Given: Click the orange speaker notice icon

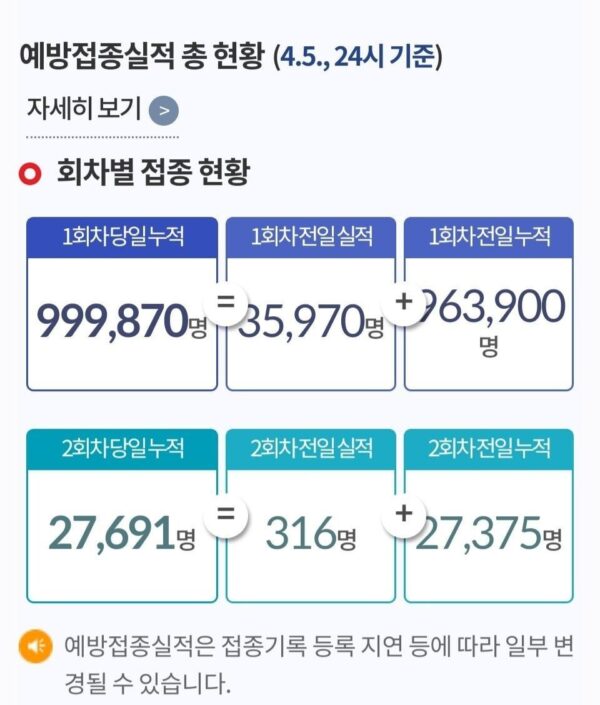Looking at the screenshot, I should coord(36,648).
